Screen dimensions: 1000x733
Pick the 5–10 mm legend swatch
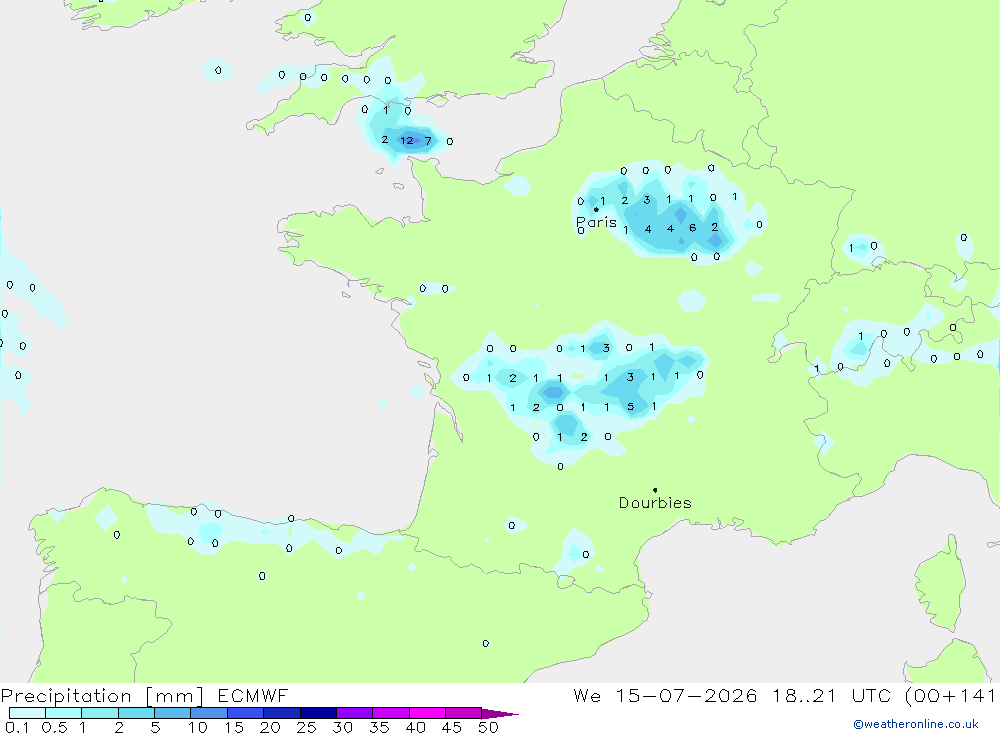(x=172, y=713)
